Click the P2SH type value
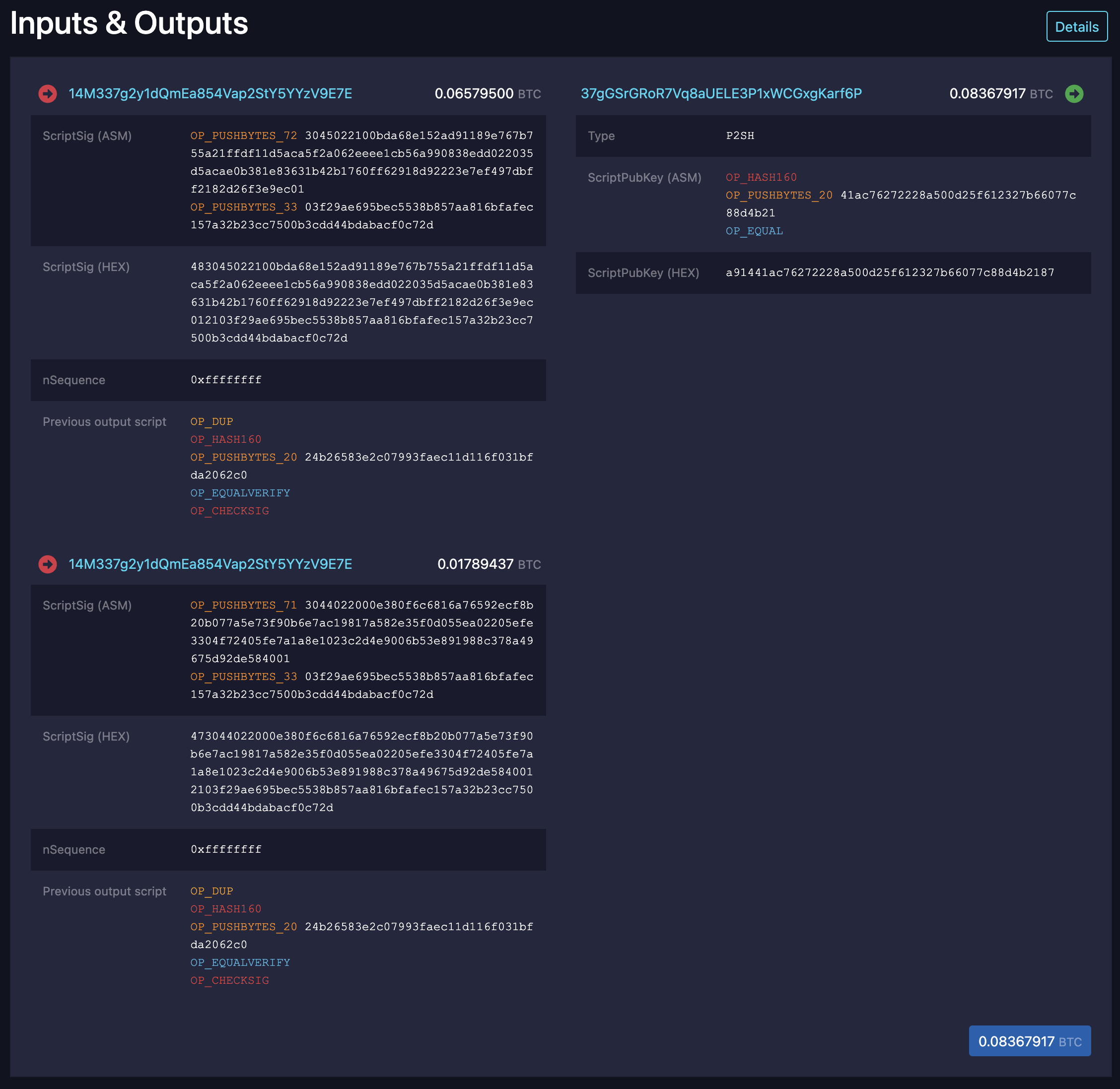Image resolution: width=1120 pixels, height=1089 pixels. pos(740,136)
